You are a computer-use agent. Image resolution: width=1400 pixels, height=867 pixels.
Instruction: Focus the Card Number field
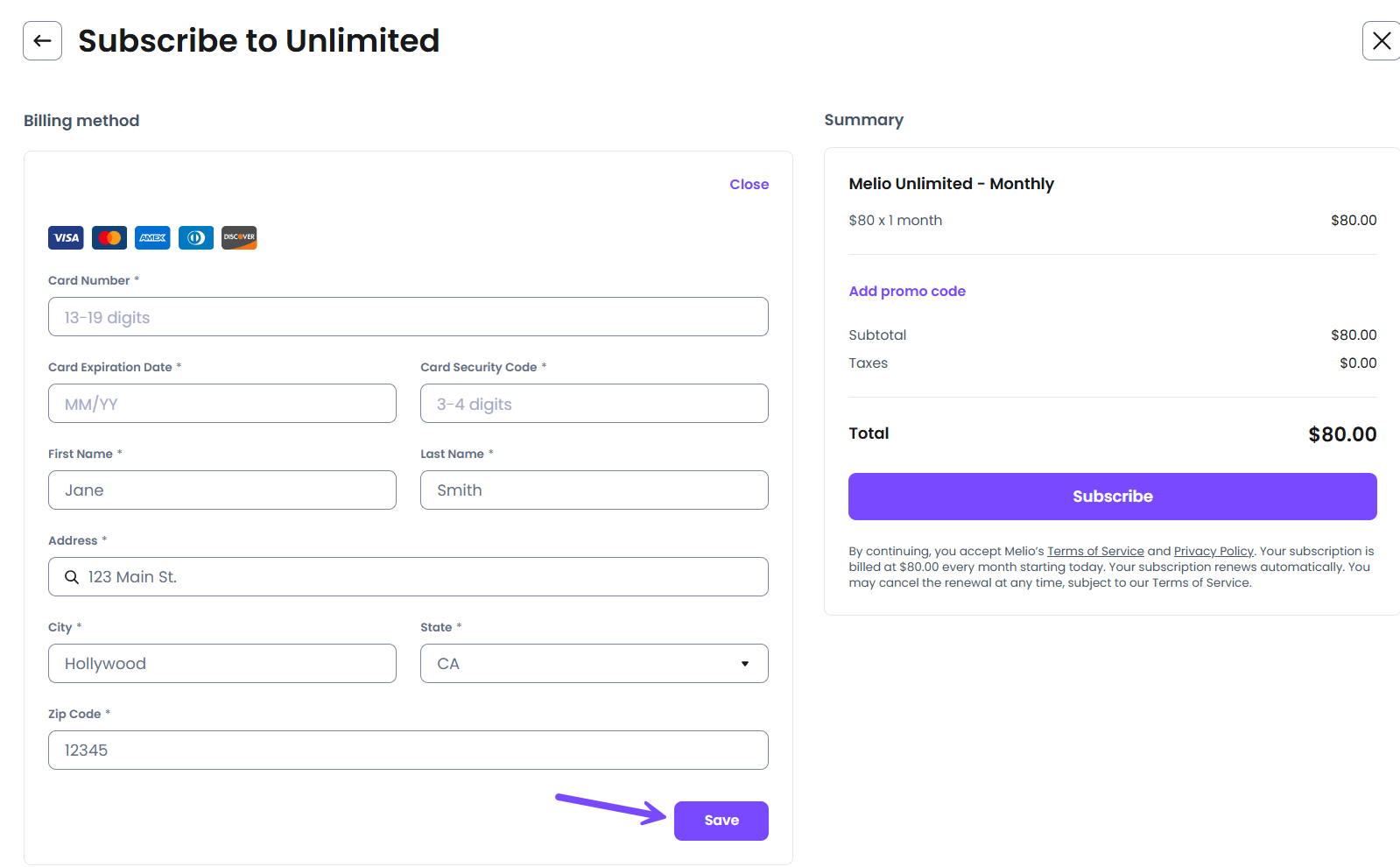(408, 317)
